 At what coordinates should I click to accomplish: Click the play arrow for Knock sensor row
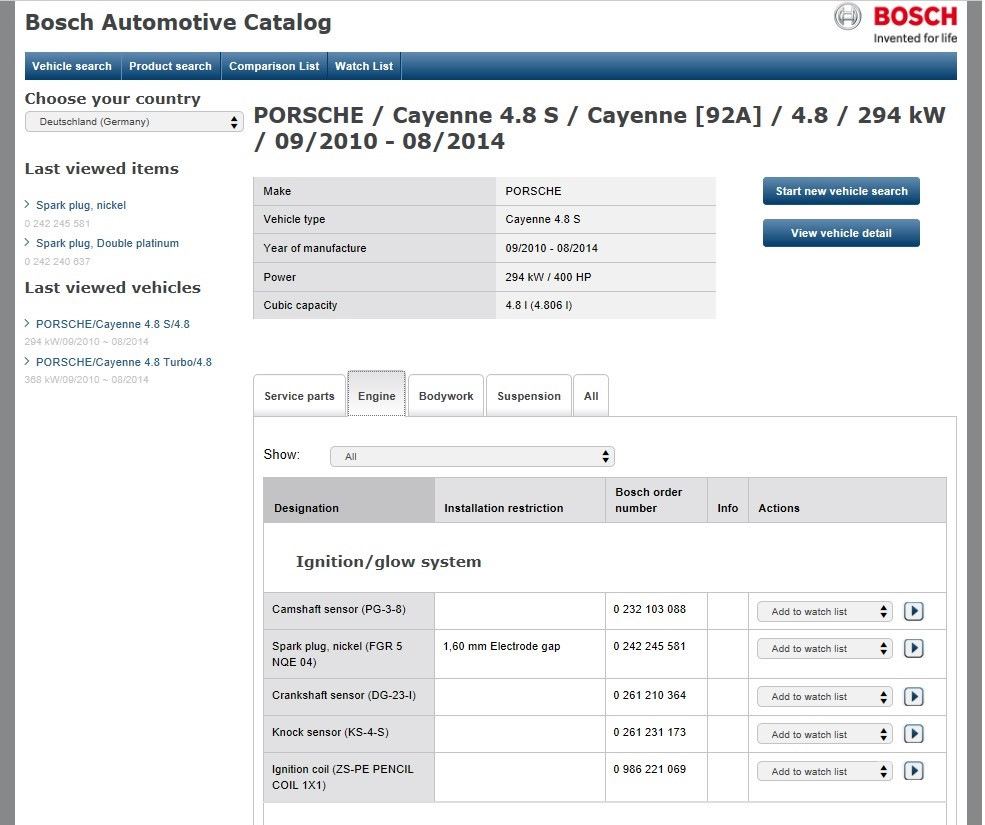pyautogui.click(x=913, y=734)
